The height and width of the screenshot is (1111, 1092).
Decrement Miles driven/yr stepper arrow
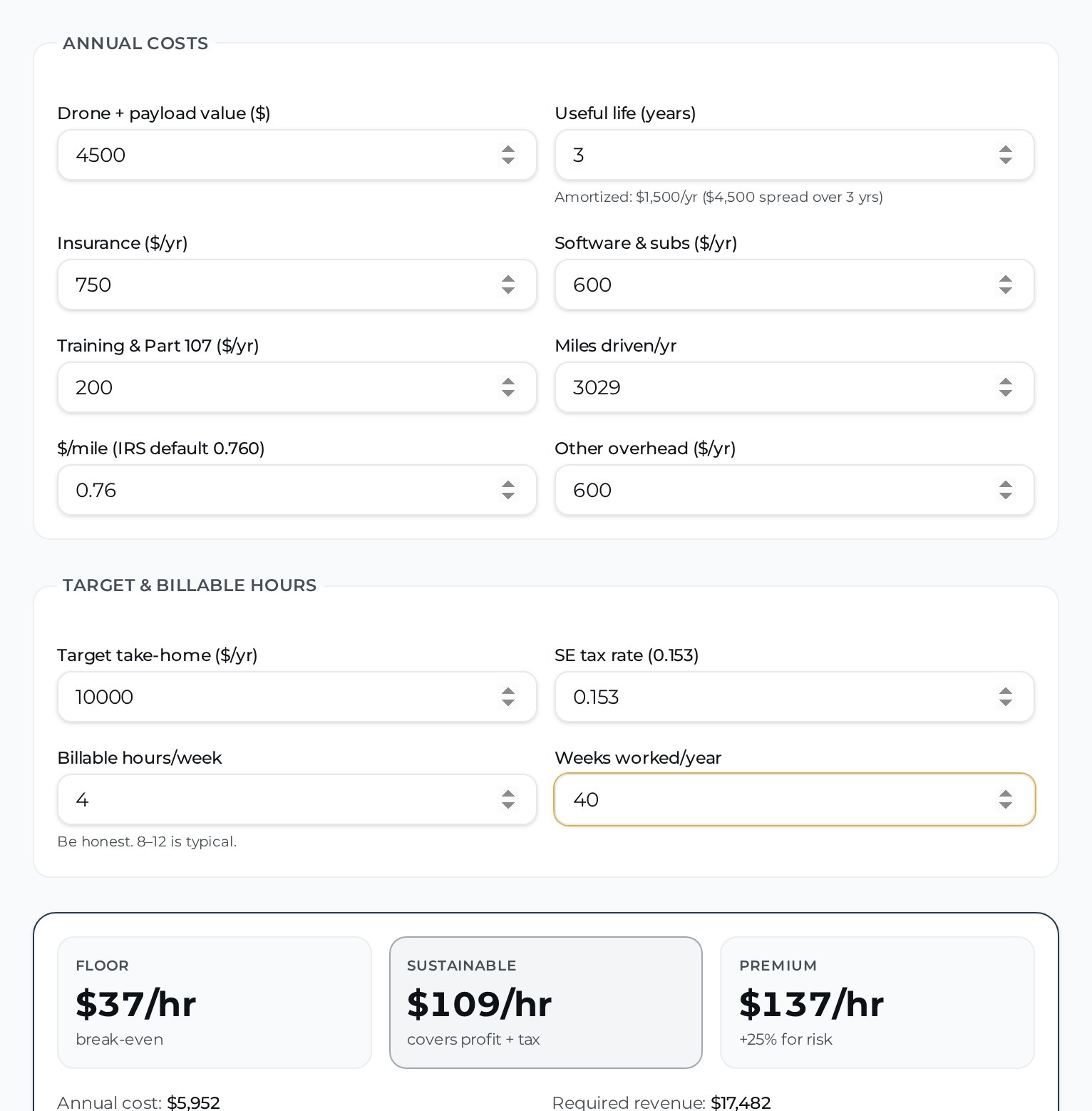click(1005, 394)
